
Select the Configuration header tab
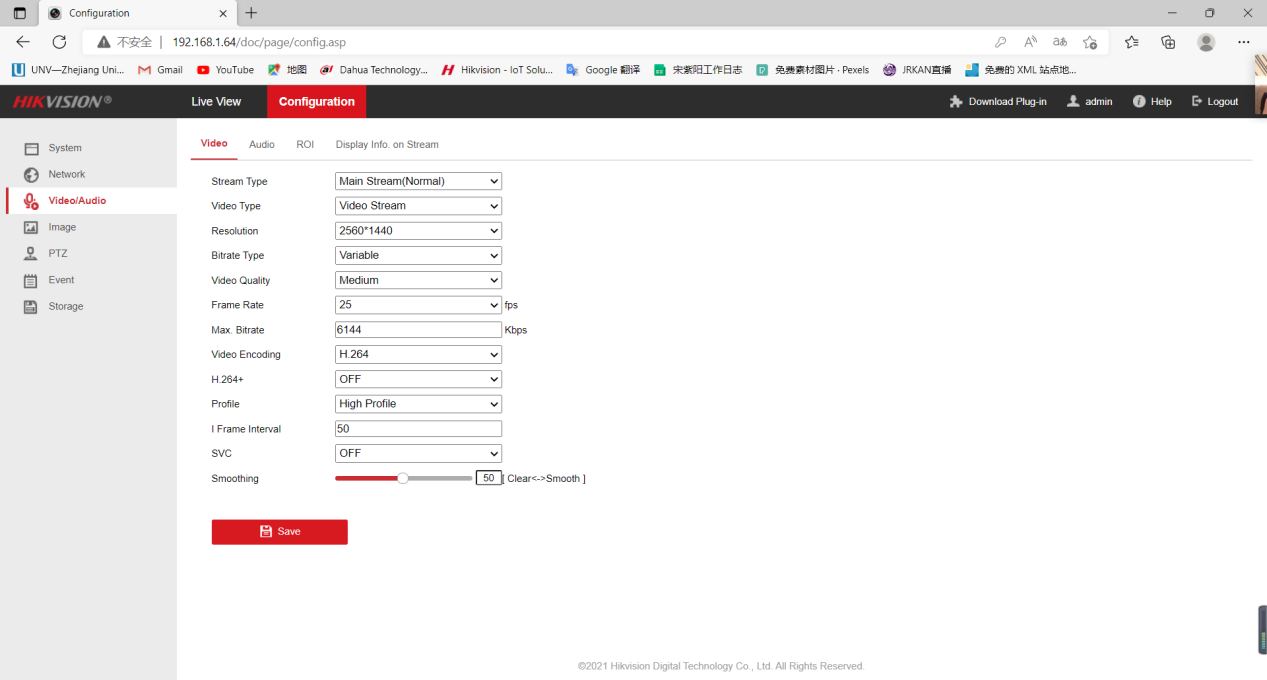316,102
